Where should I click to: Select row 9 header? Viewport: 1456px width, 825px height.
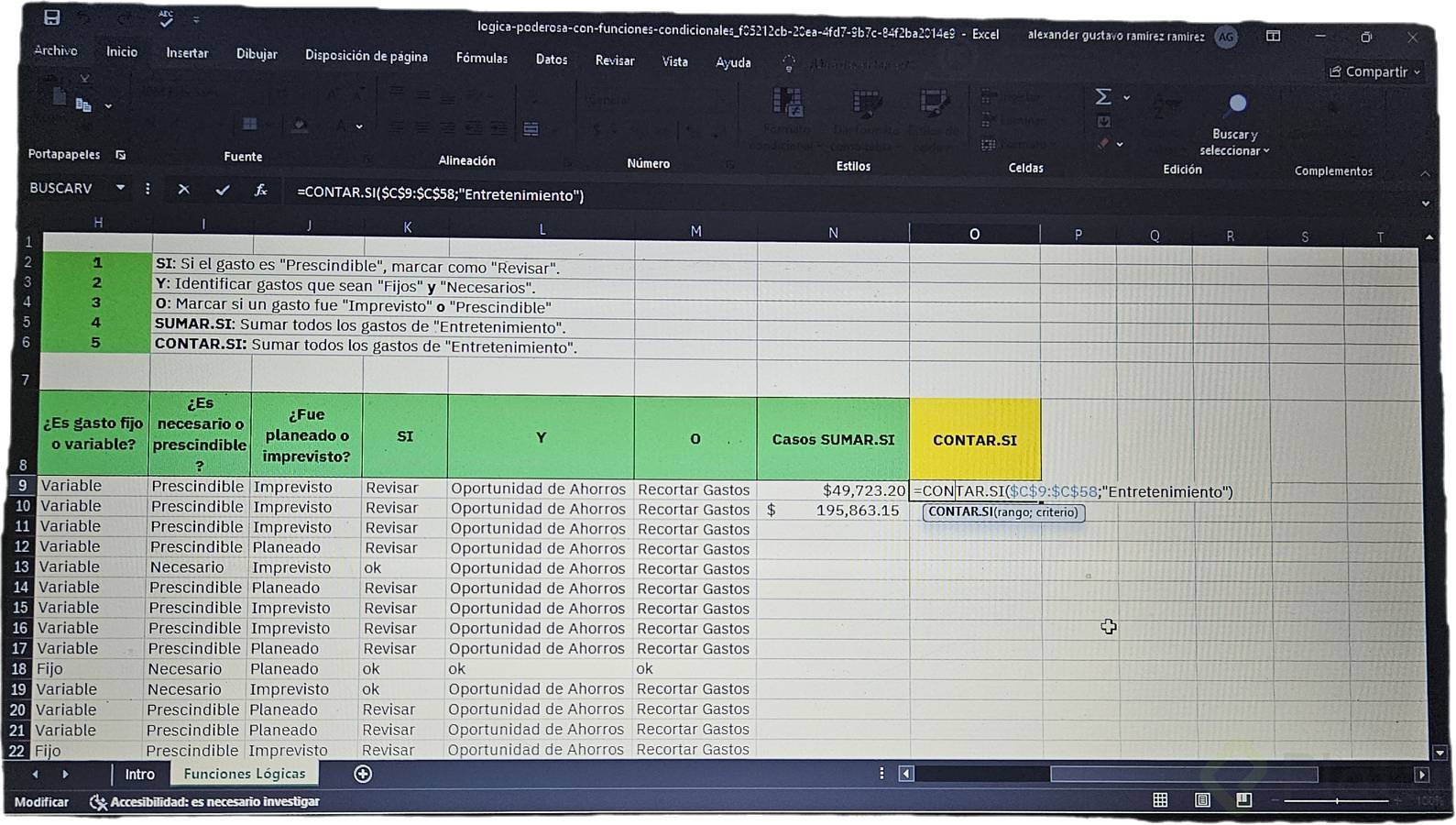(x=22, y=485)
